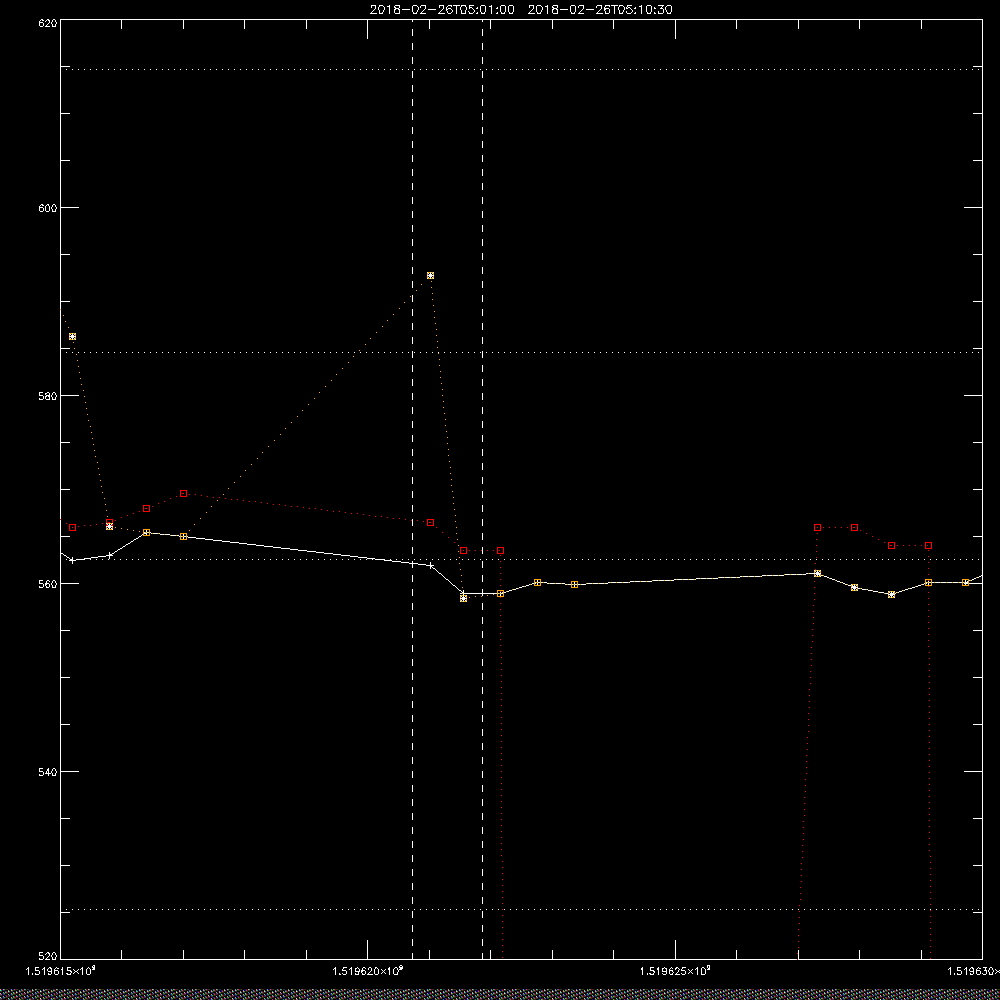Image resolution: width=1000 pixels, height=1000 pixels.
Task: Click the y-axis label 600
Action: 50,208
